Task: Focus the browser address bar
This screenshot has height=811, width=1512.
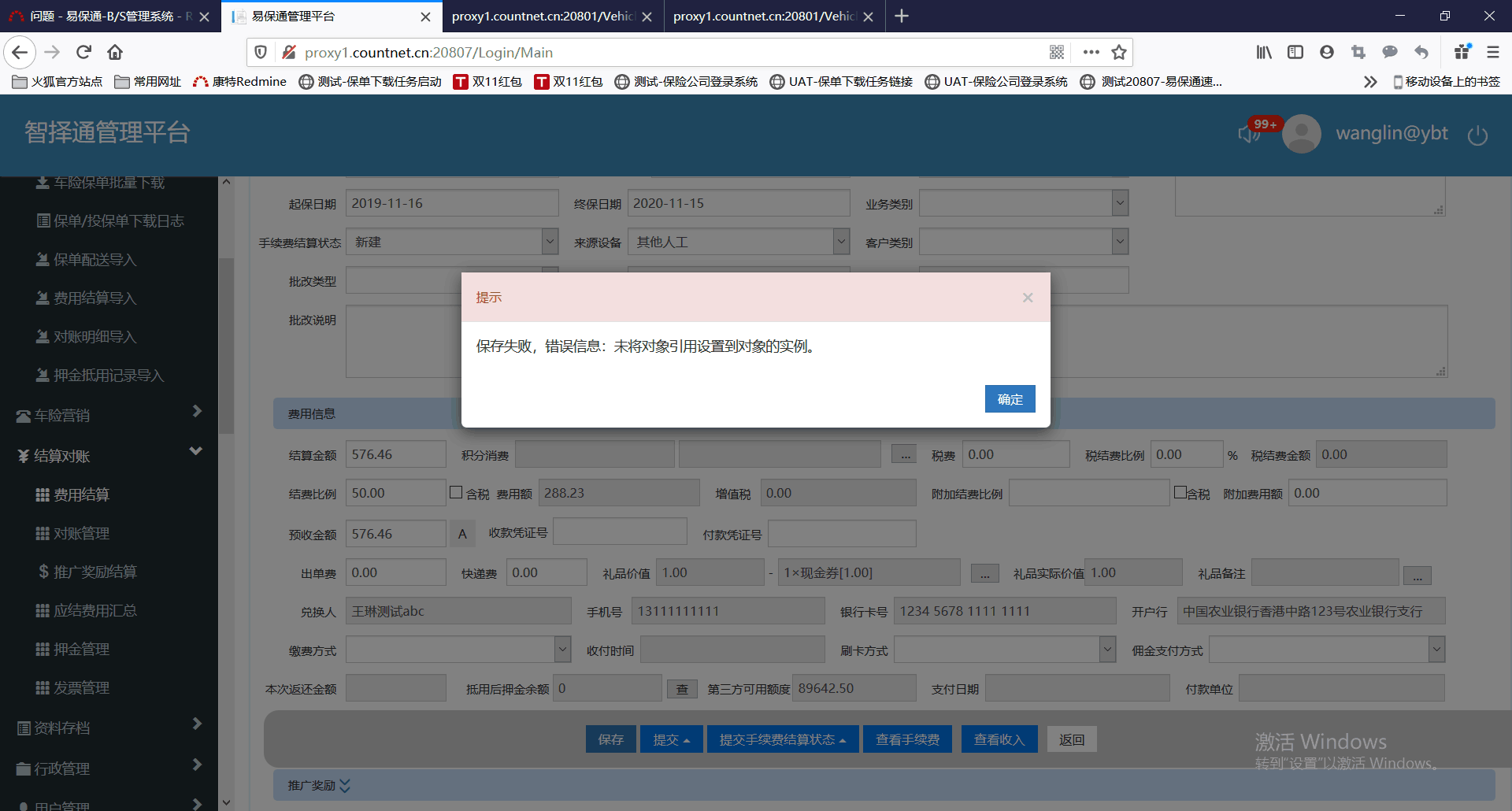Action: [x=669, y=53]
